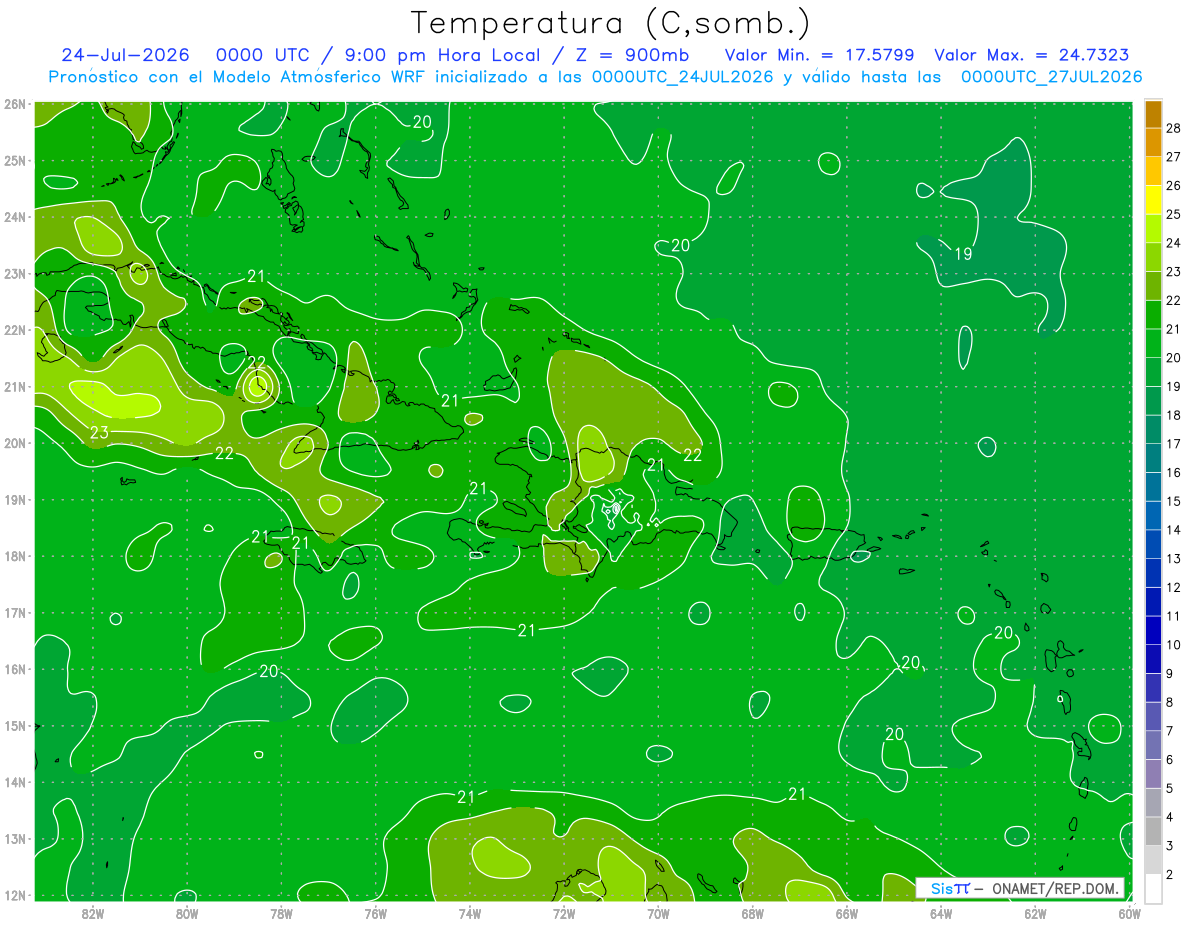The image size is (1200, 927).
Task: Click the longitude label '60W'
Action: 1129,913
